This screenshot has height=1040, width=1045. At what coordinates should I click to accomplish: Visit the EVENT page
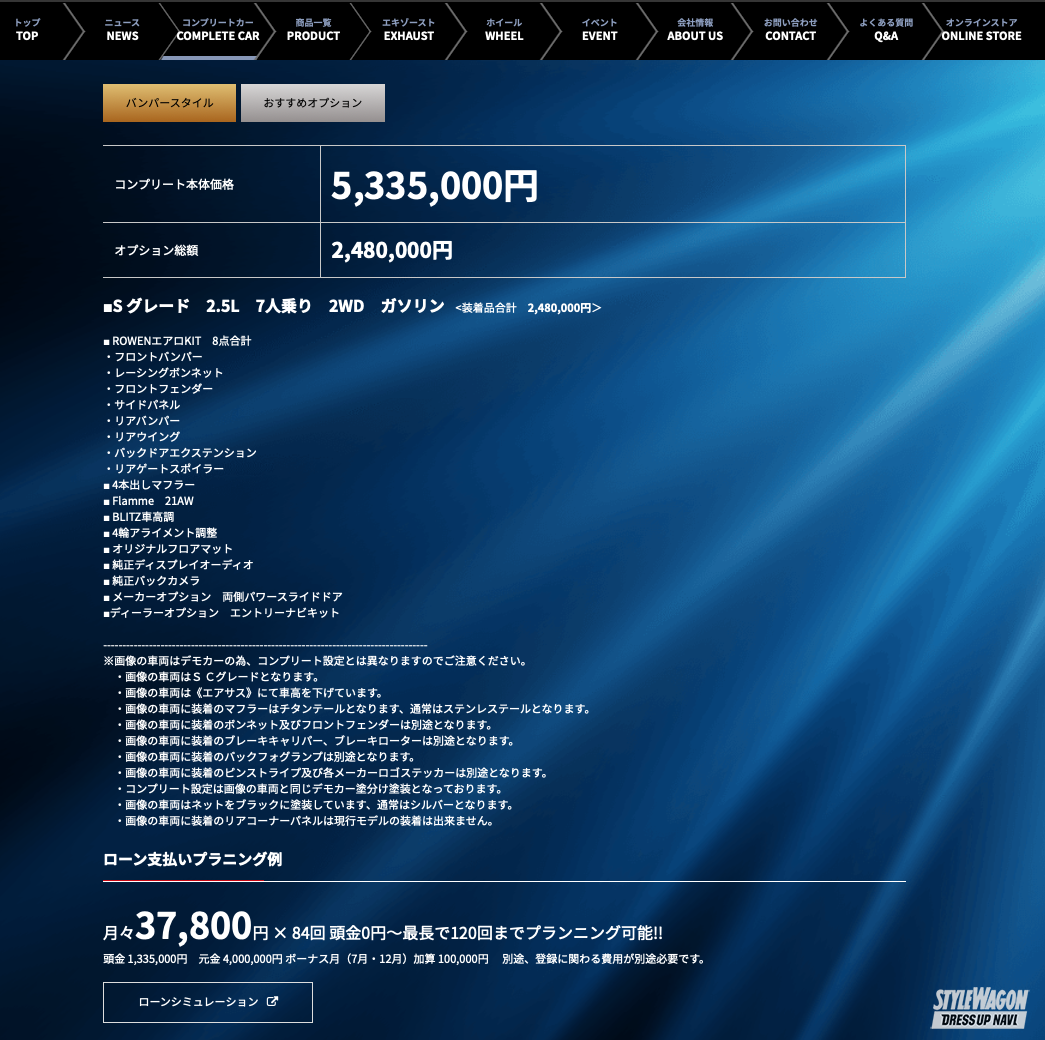(x=599, y=30)
